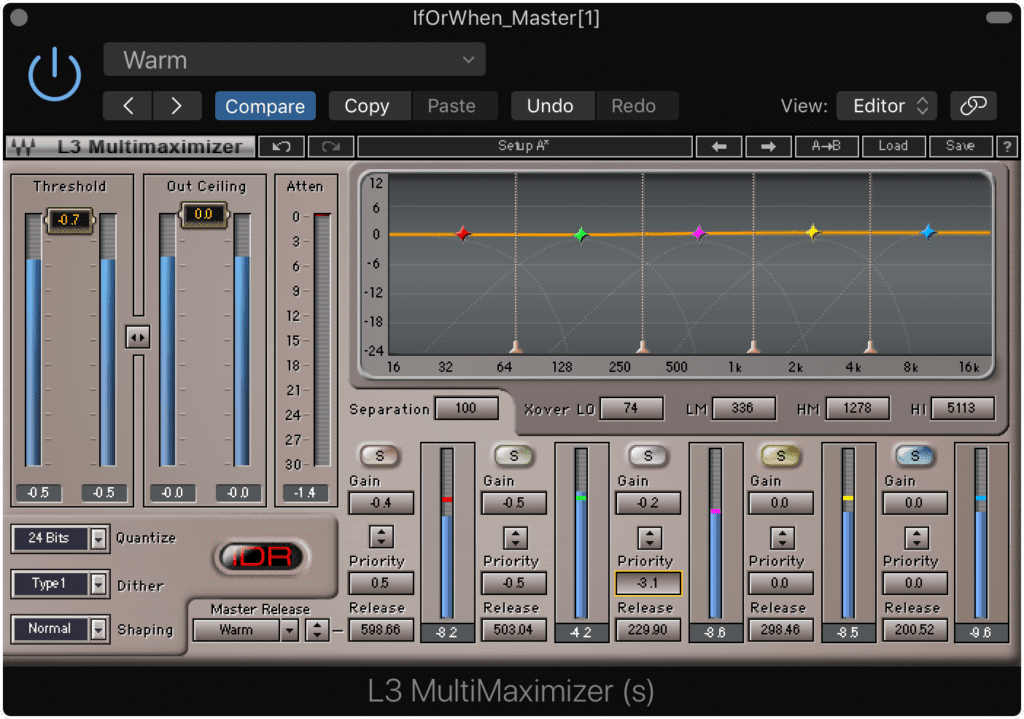Open the Setup A preset field

pyautogui.click(x=524, y=146)
